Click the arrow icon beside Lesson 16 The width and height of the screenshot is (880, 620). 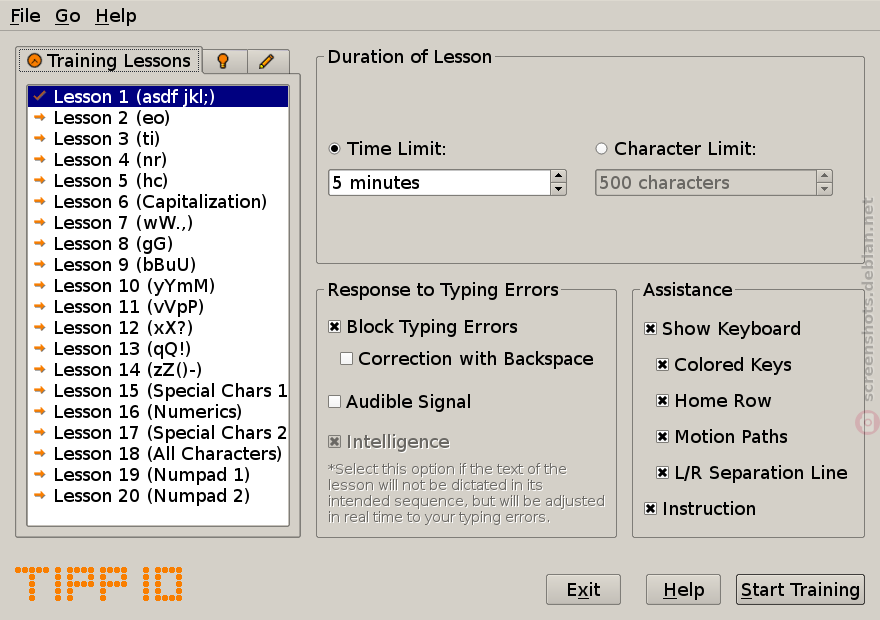tap(39, 411)
